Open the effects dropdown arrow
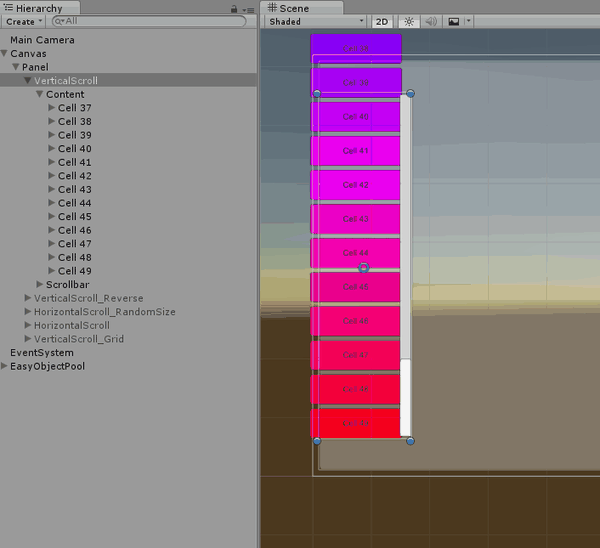Image resolution: width=600 pixels, height=548 pixels. pos(468,21)
